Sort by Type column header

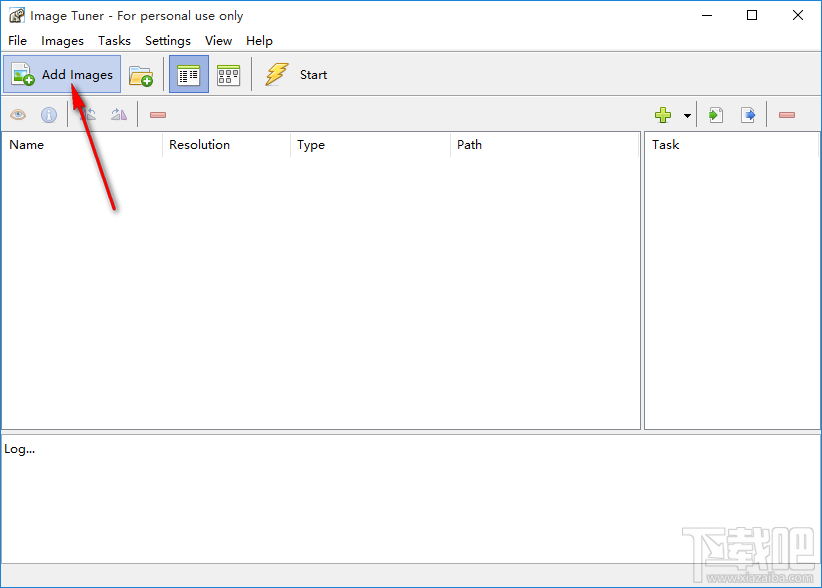pyautogui.click(x=370, y=145)
